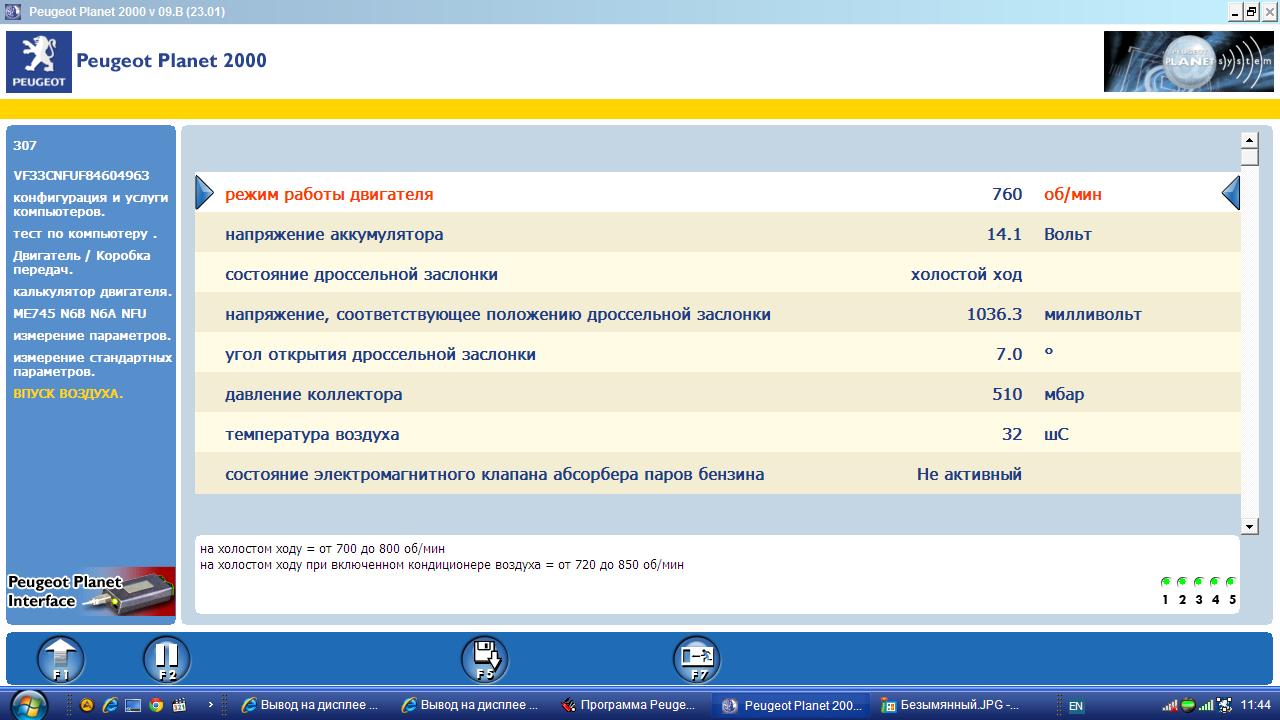The width and height of the screenshot is (1280, 720).
Task: Open 'измерение параметров' breadcrumb
Action: (x=91, y=335)
